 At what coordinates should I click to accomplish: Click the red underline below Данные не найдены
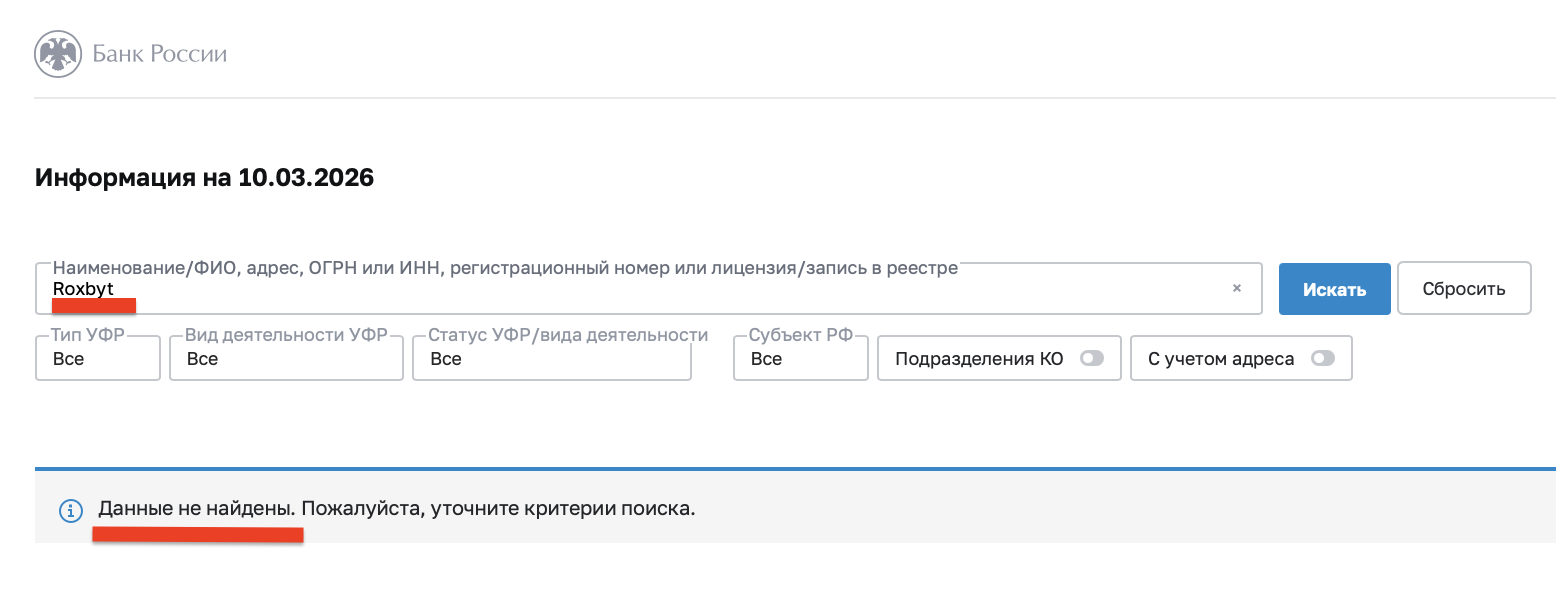coord(198,535)
